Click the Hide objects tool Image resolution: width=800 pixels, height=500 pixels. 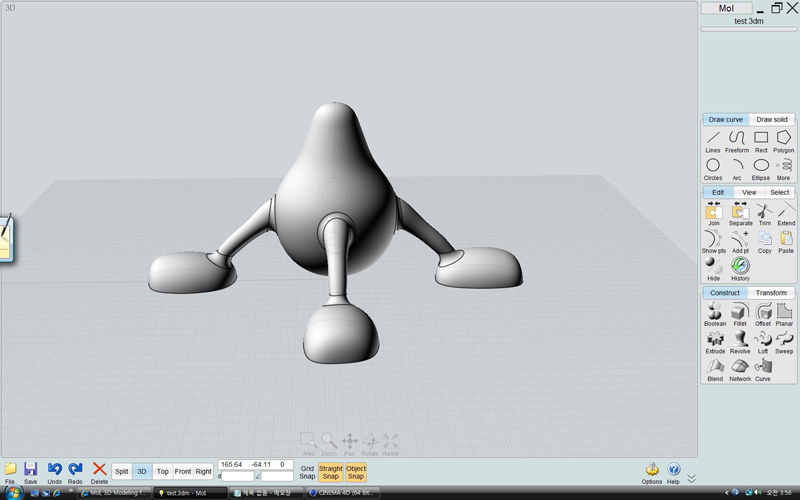[713, 269]
